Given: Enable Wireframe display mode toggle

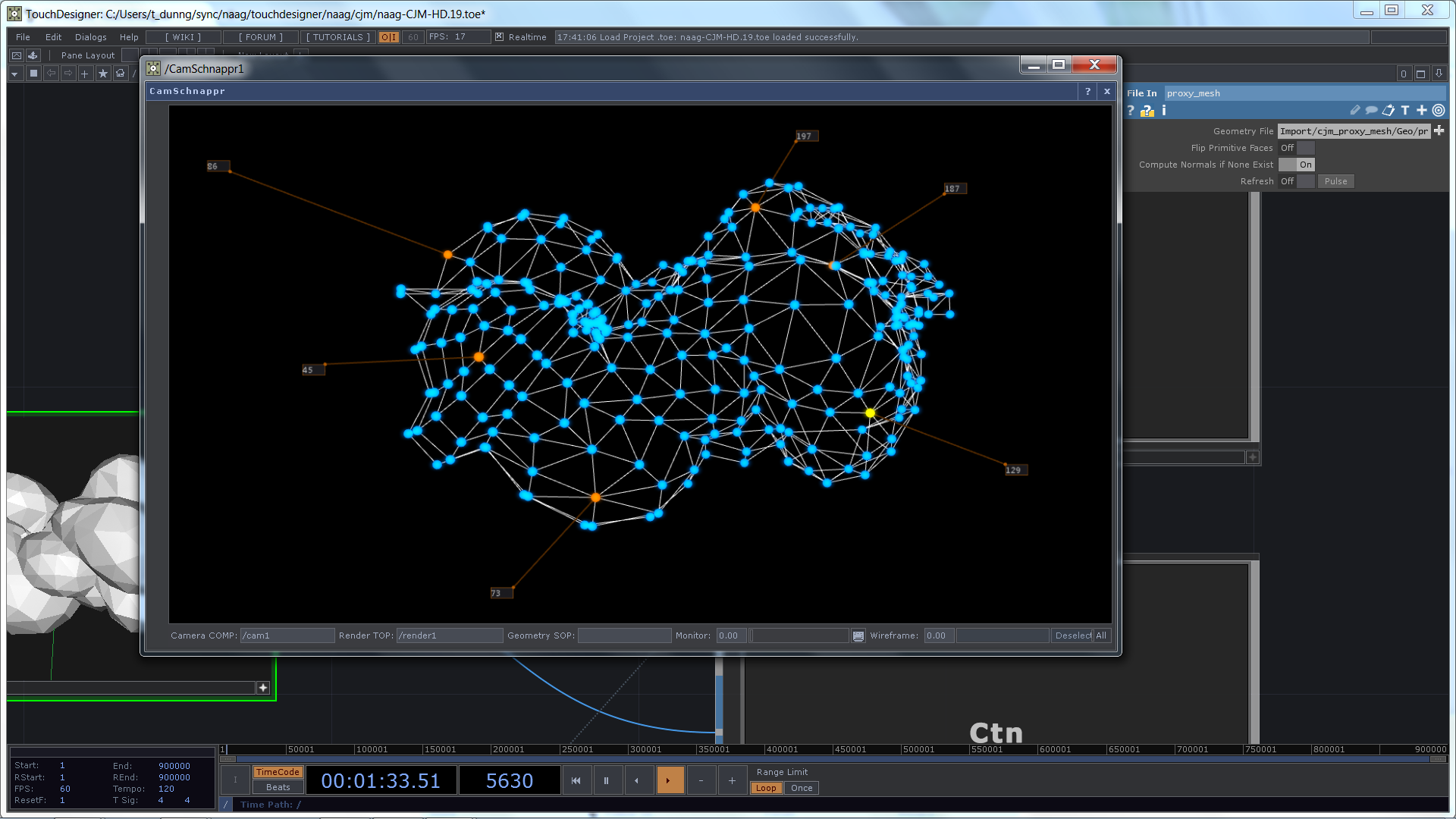Looking at the screenshot, I should tap(858, 635).
